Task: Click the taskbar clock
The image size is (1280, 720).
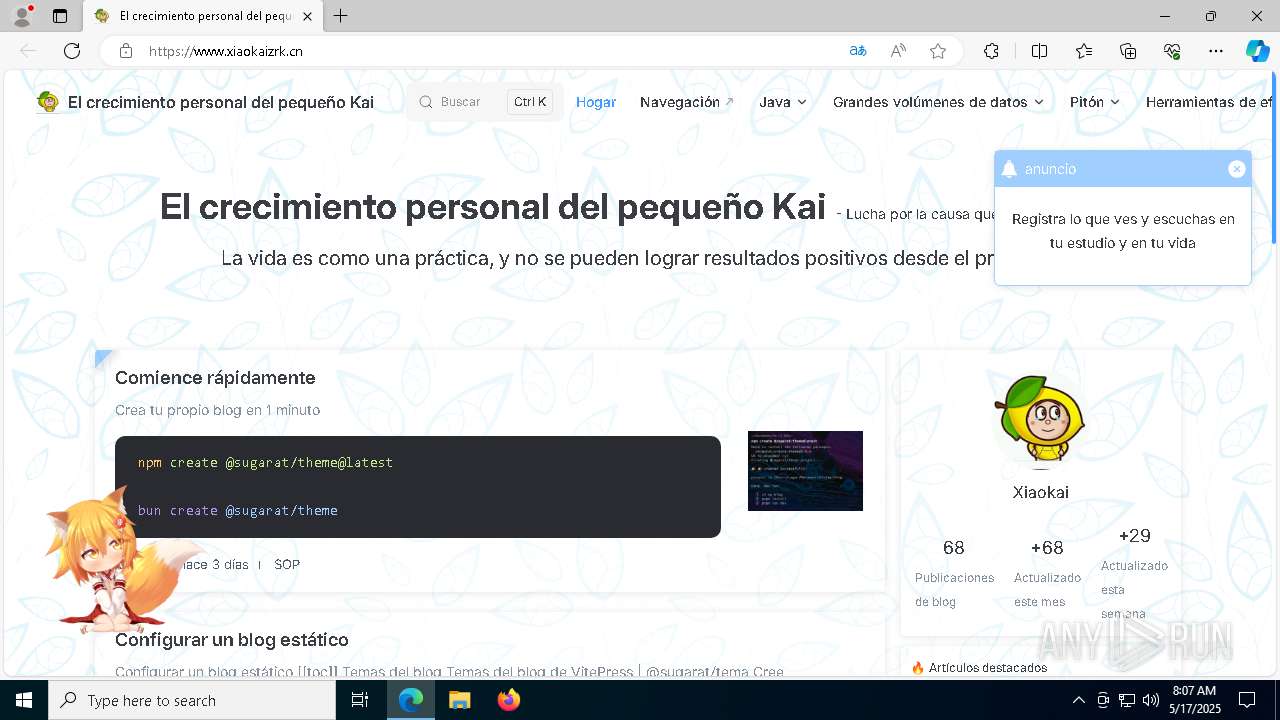Action: coord(1193,700)
